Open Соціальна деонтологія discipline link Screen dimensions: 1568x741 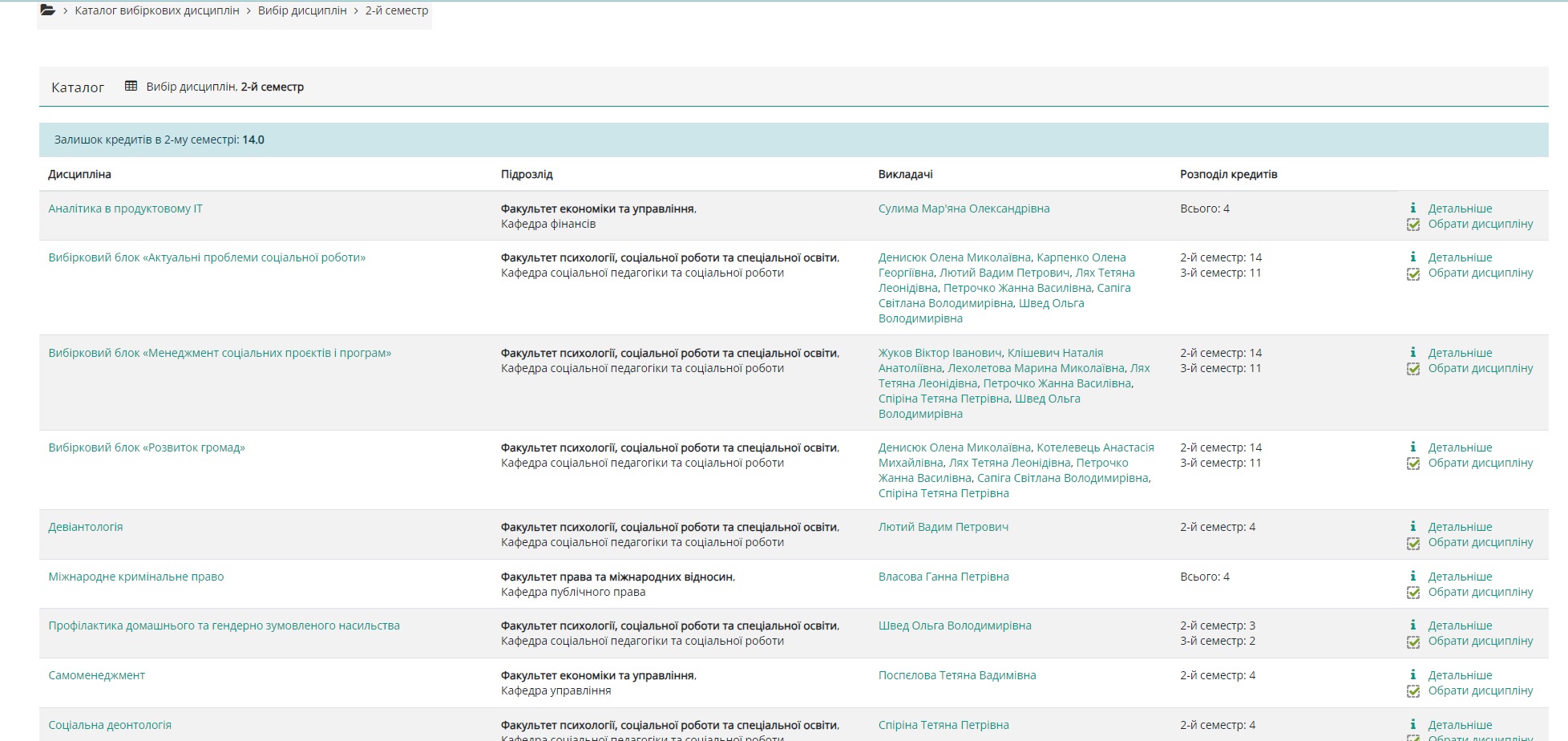click(x=110, y=725)
